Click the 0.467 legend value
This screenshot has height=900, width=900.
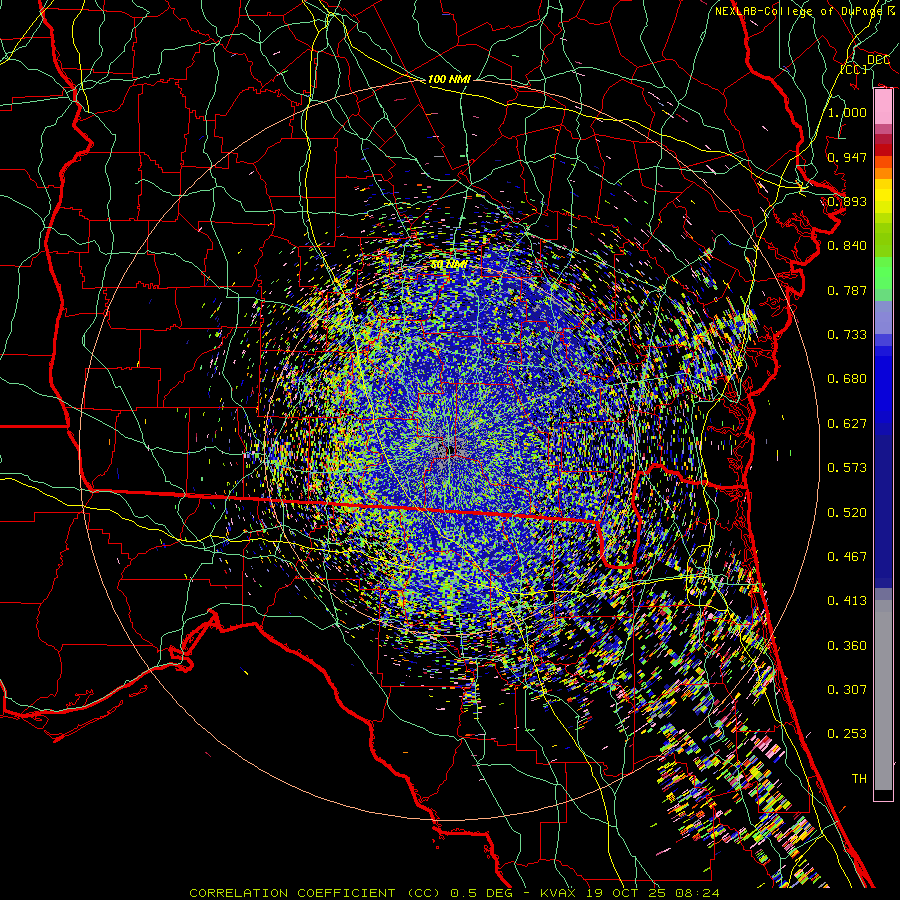[x=847, y=557]
